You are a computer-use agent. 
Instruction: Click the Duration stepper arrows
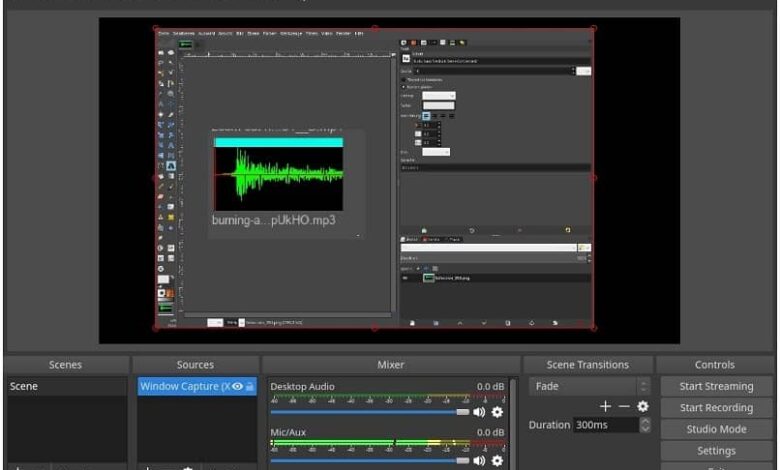(x=645, y=425)
